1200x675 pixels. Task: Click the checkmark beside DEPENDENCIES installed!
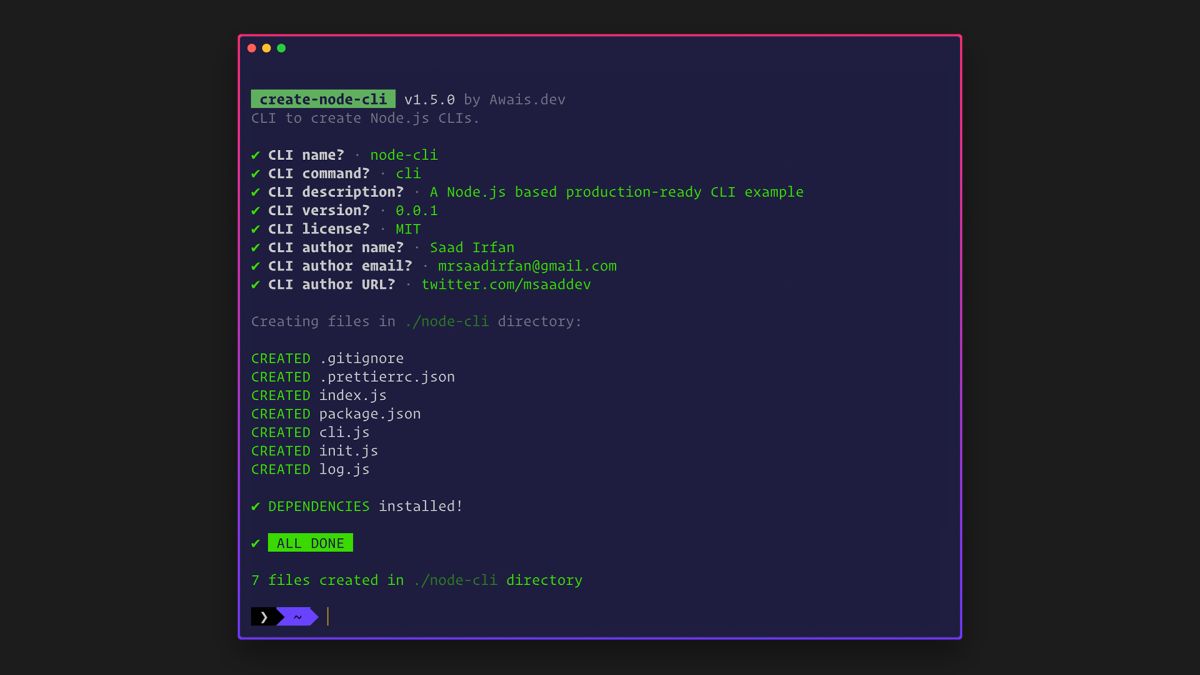(256, 507)
